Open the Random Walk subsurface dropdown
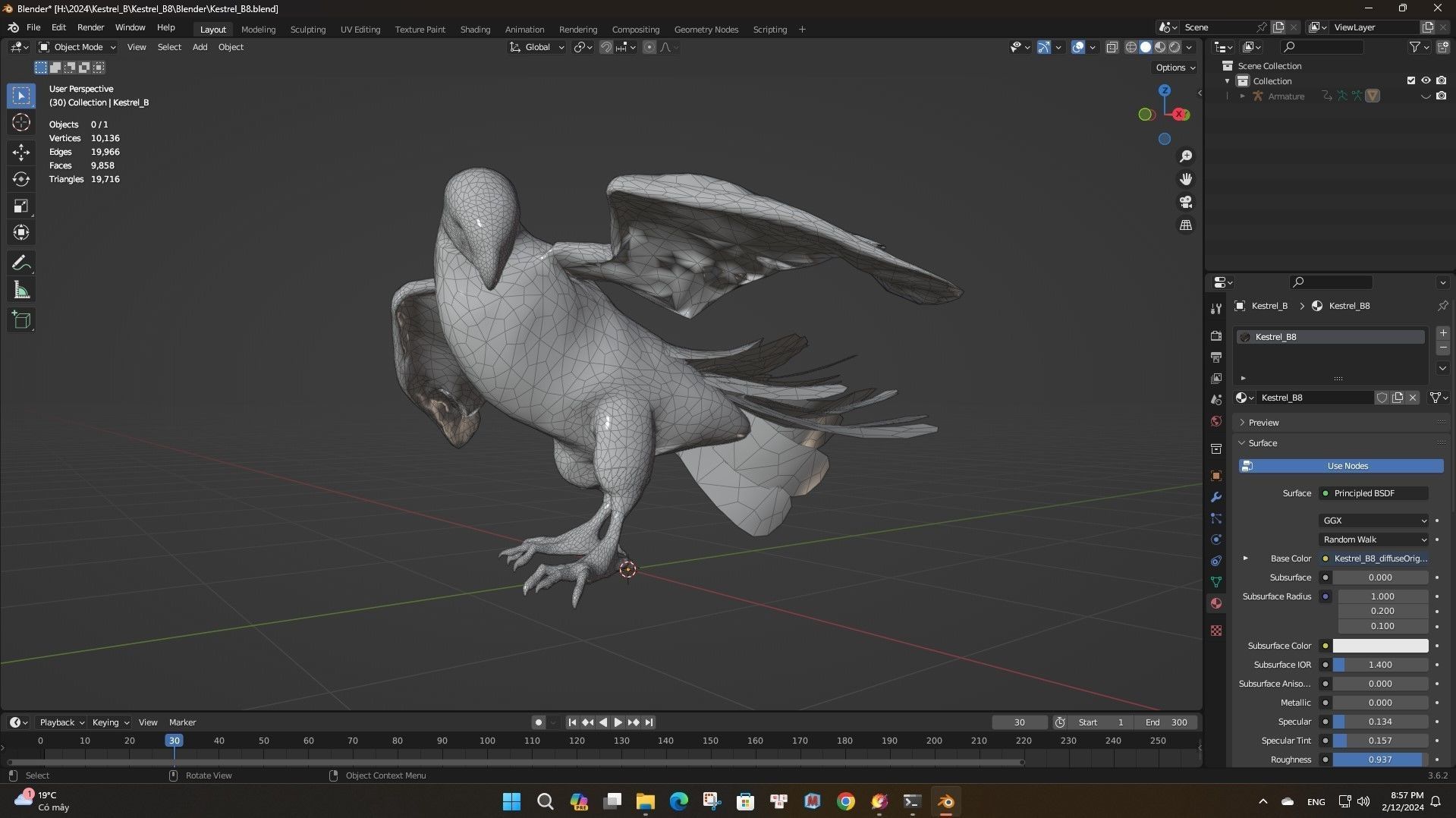 (x=1373, y=540)
